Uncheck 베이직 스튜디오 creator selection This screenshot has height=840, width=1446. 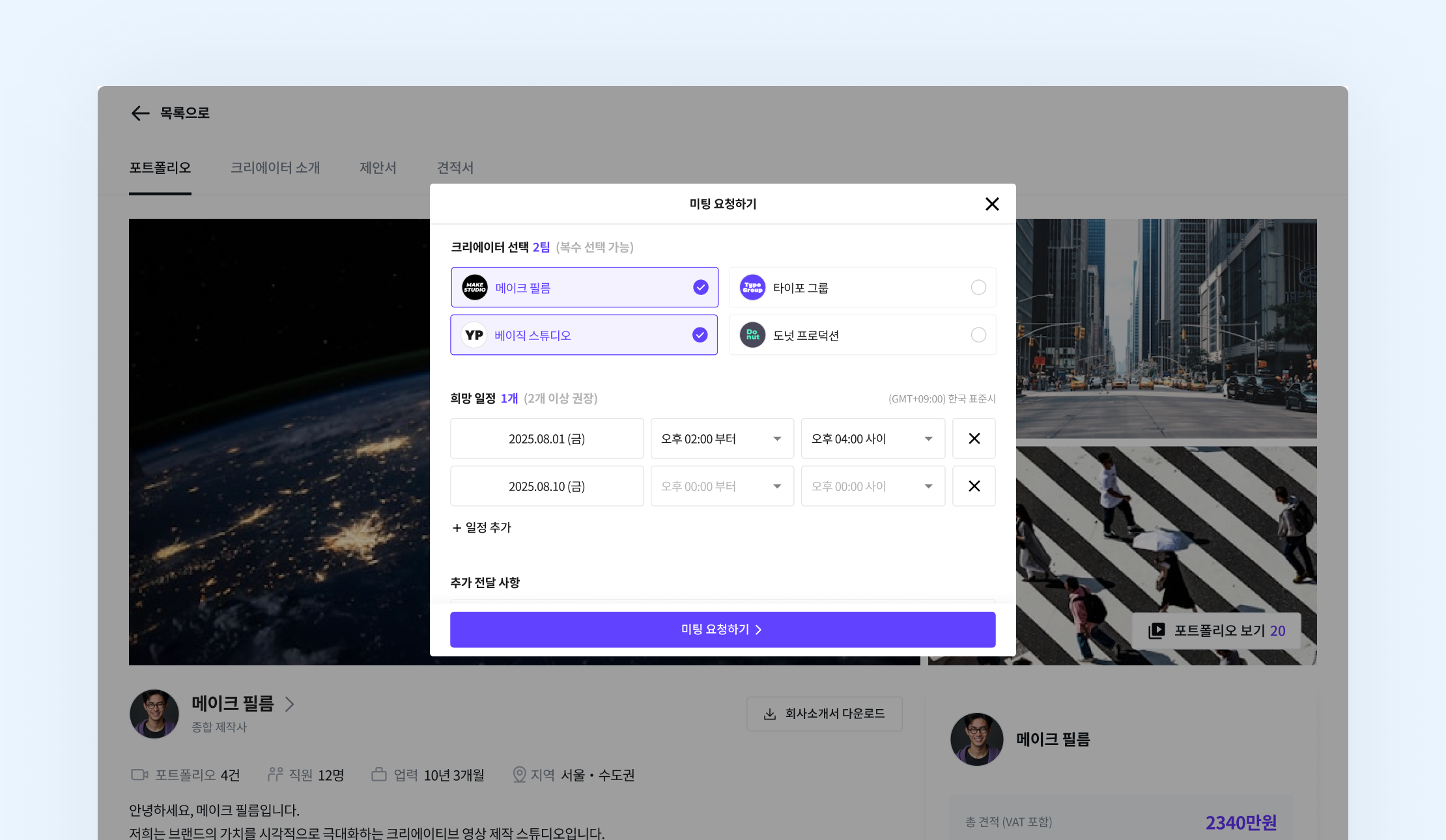pyautogui.click(x=700, y=335)
